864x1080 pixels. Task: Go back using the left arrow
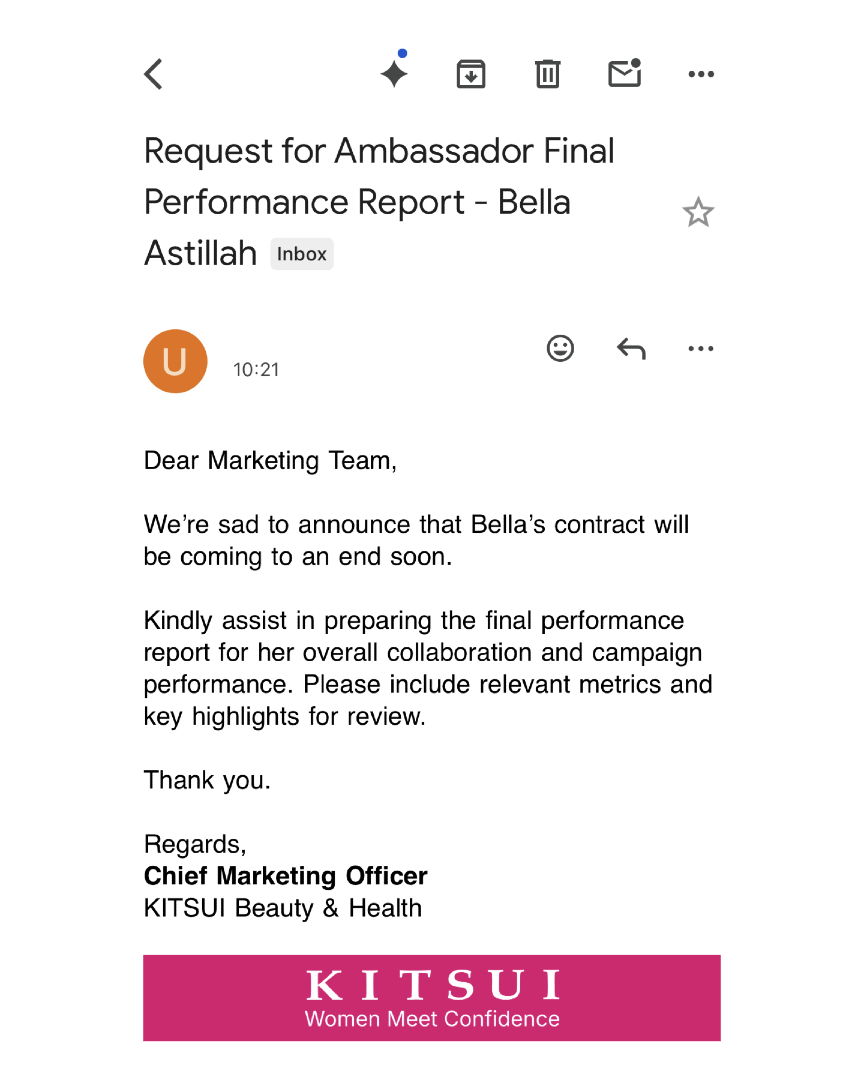tap(153, 74)
